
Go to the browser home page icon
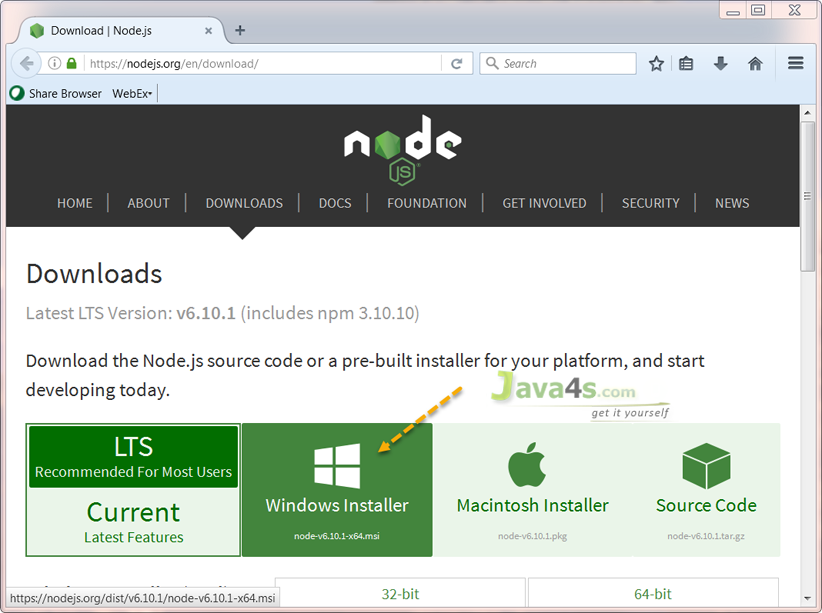coord(755,63)
